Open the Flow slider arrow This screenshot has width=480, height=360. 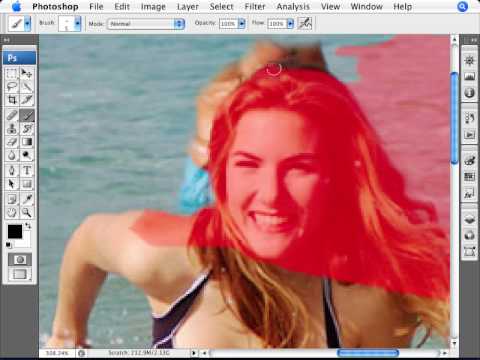pyautogui.click(x=290, y=24)
